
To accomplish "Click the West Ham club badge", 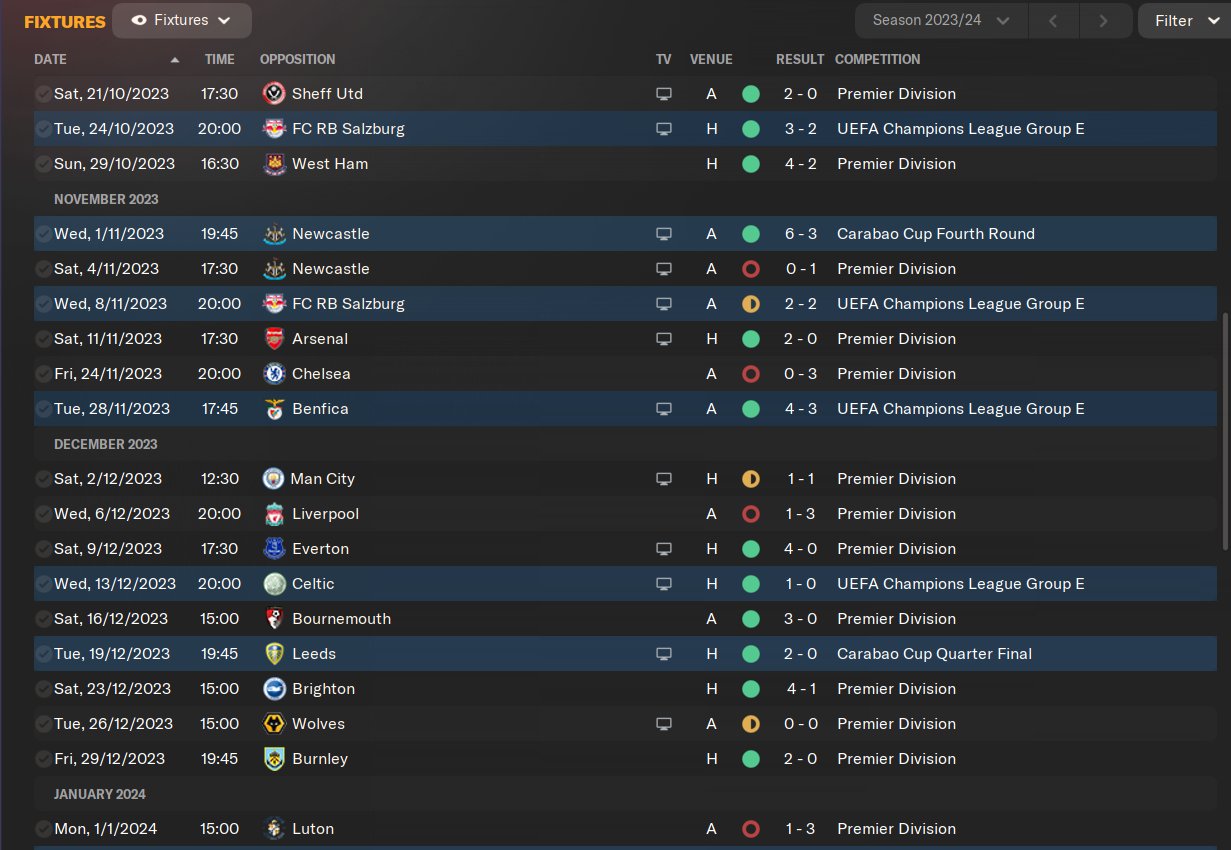I will pyautogui.click(x=273, y=164).
